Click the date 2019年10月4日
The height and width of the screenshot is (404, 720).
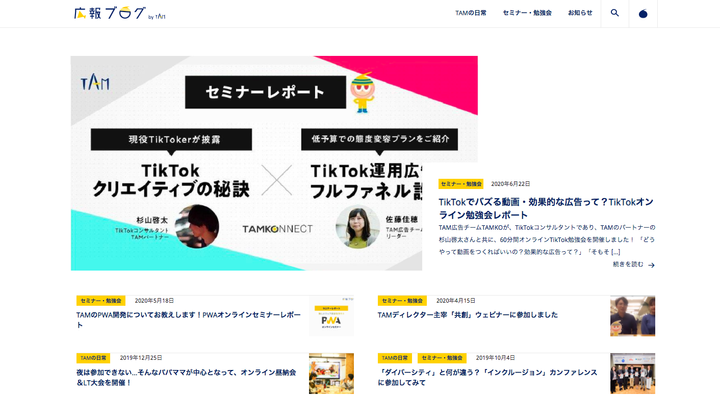click(x=495, y=358)
